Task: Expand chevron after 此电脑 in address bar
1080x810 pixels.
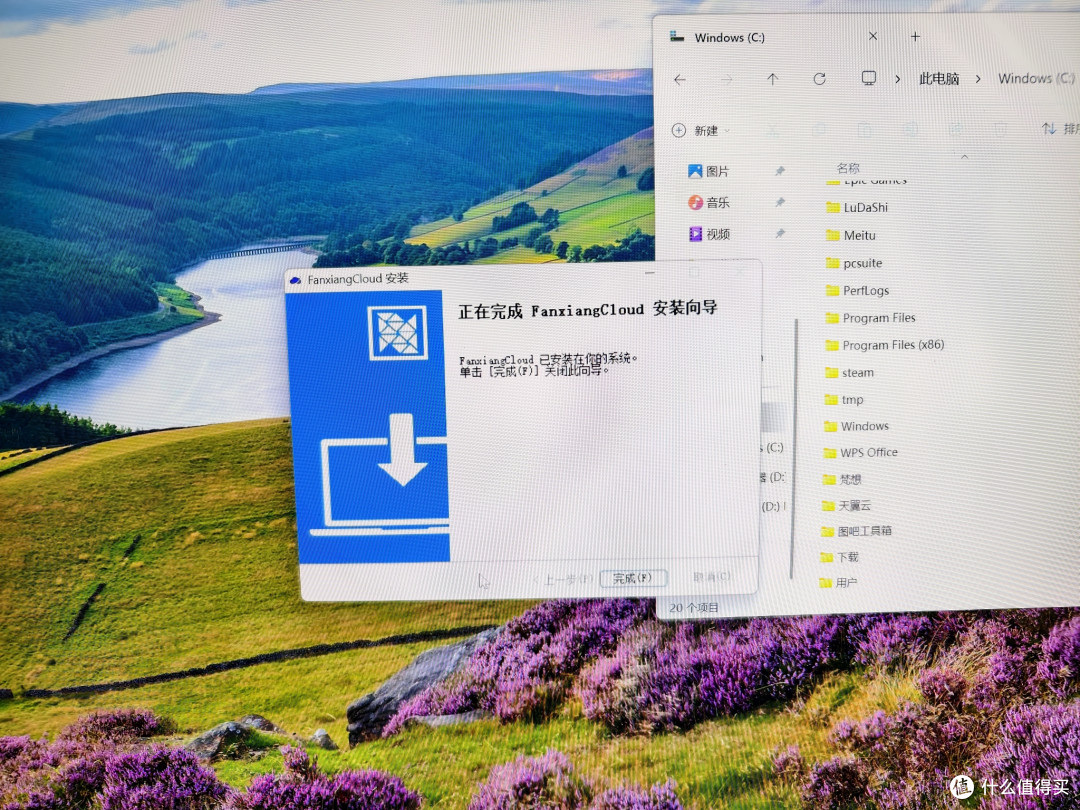Action: coord(978,79)
